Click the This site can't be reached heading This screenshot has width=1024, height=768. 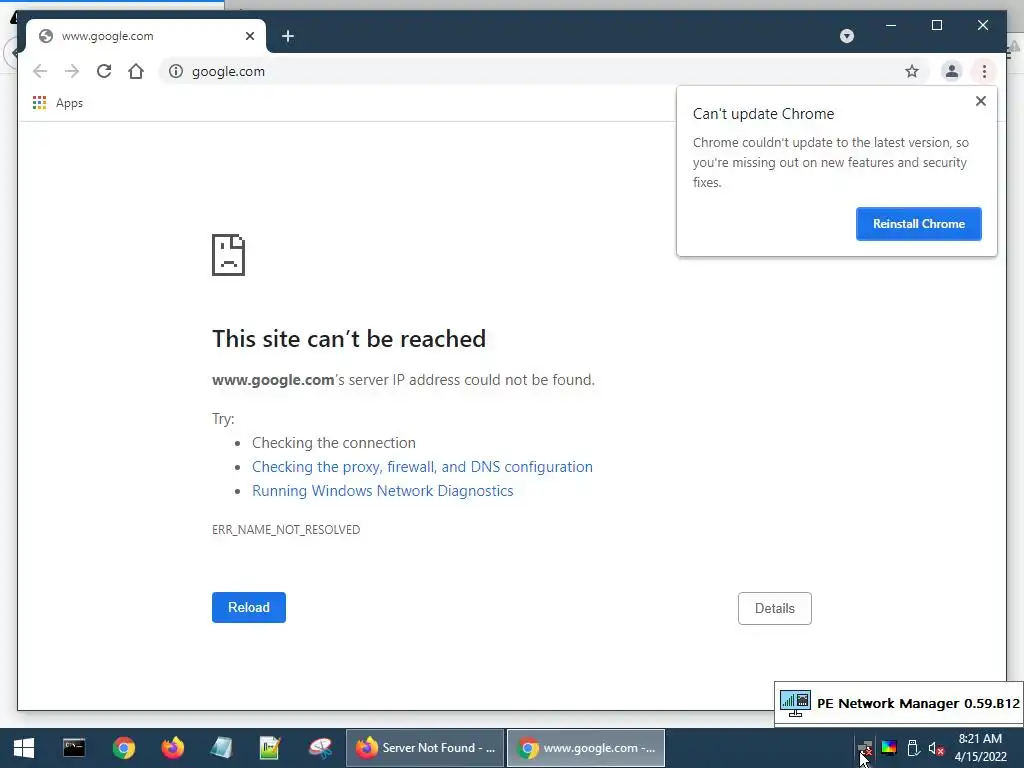point(349,339)
